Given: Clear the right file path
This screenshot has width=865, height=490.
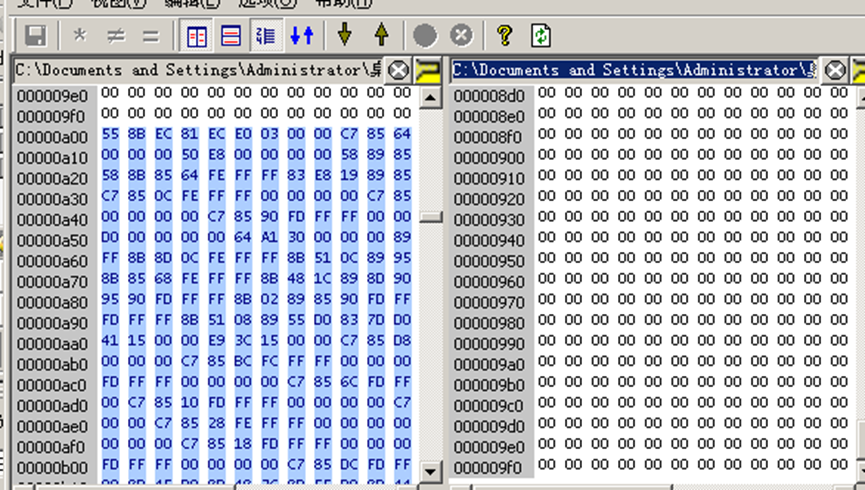Looking at the screenshot, I should point(835,70).
